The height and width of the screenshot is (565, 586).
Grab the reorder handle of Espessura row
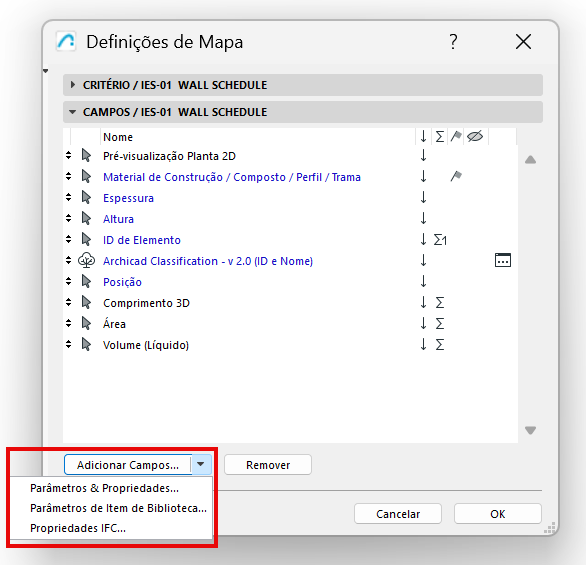(68, 197)
